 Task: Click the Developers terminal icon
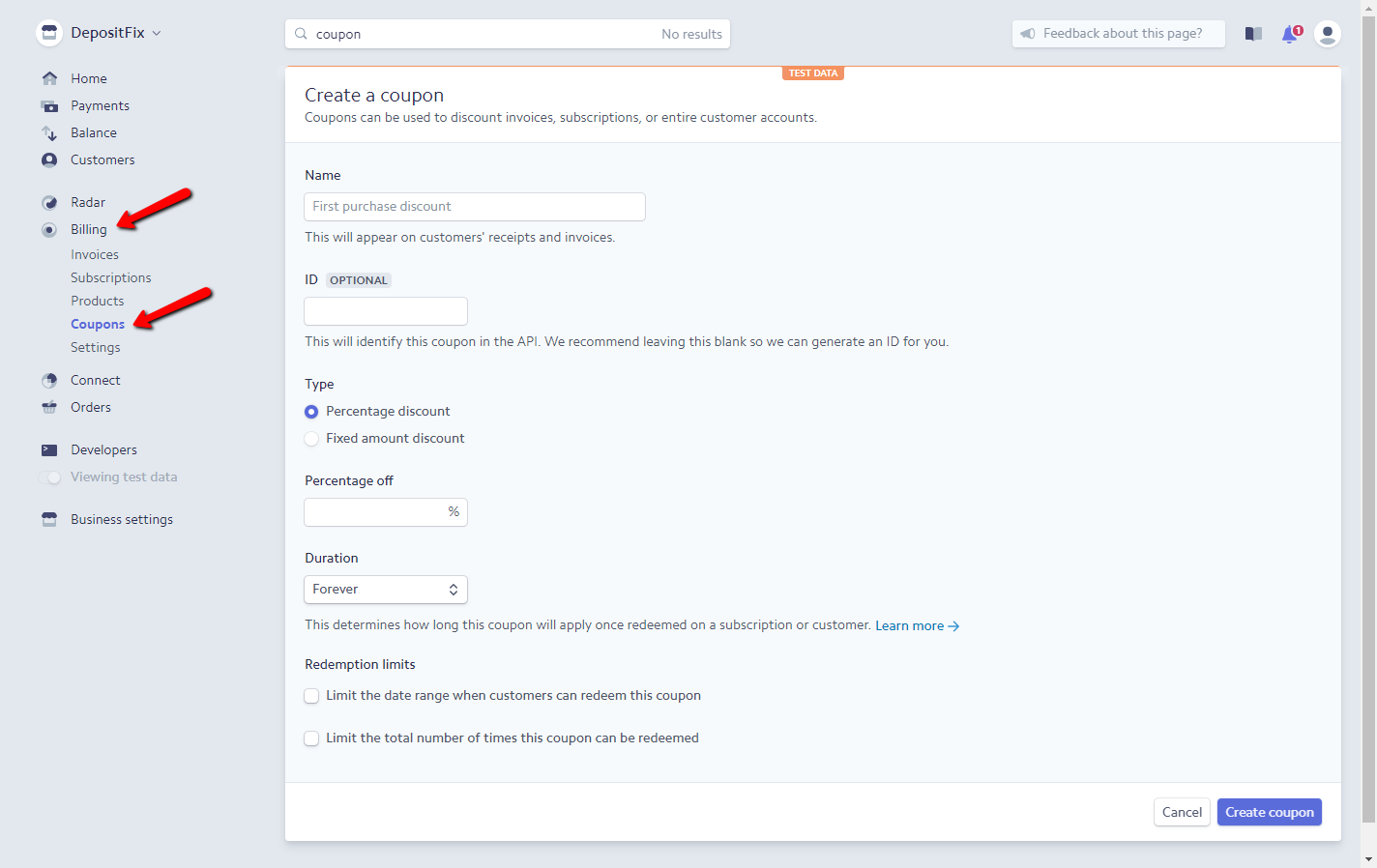tap(49, 449)
